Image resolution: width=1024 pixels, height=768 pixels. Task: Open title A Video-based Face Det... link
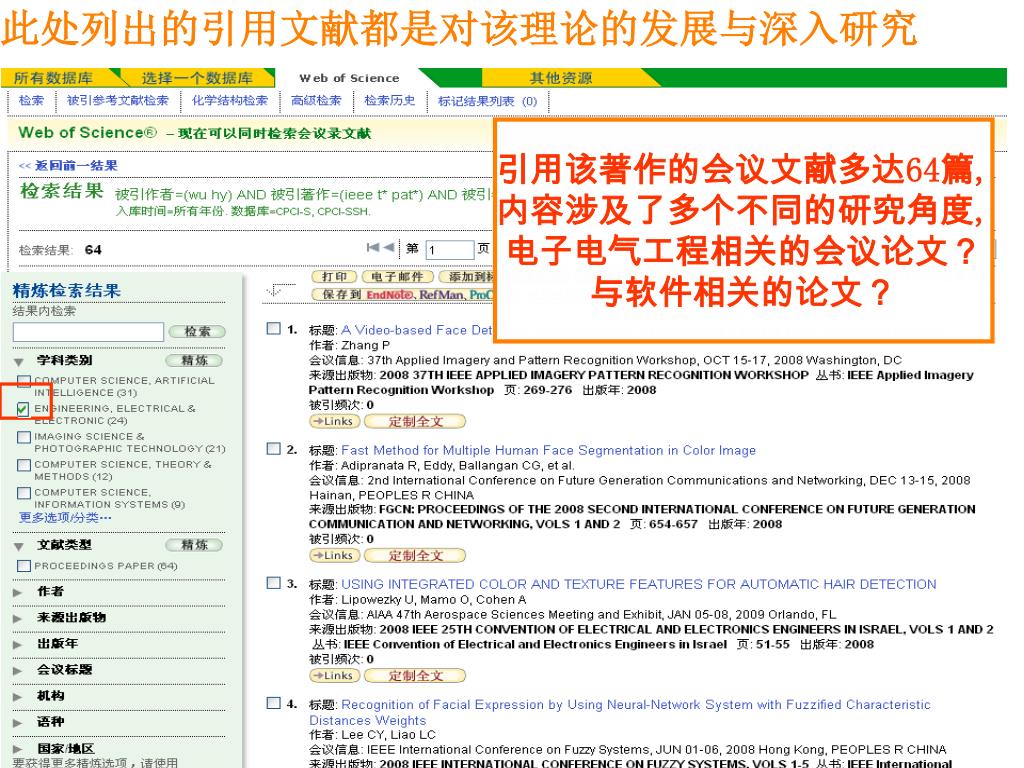[x=417, y=330]
